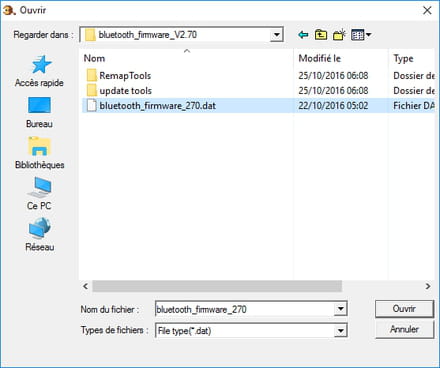Close the Ouvrir dialog
Viewport: 440px width, 368px height.
click(x=427, y=10)
